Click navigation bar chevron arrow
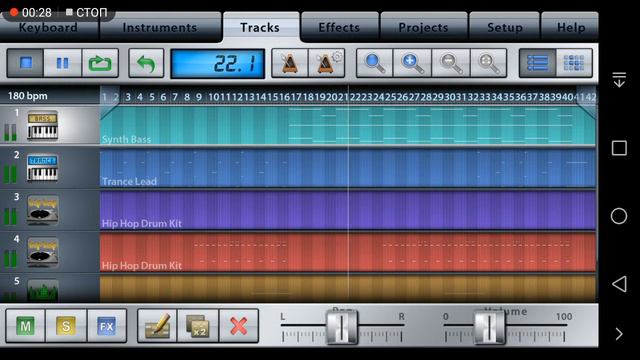Image resolution: width=640 pixels, height=360 pixels. tap(619, 334)
